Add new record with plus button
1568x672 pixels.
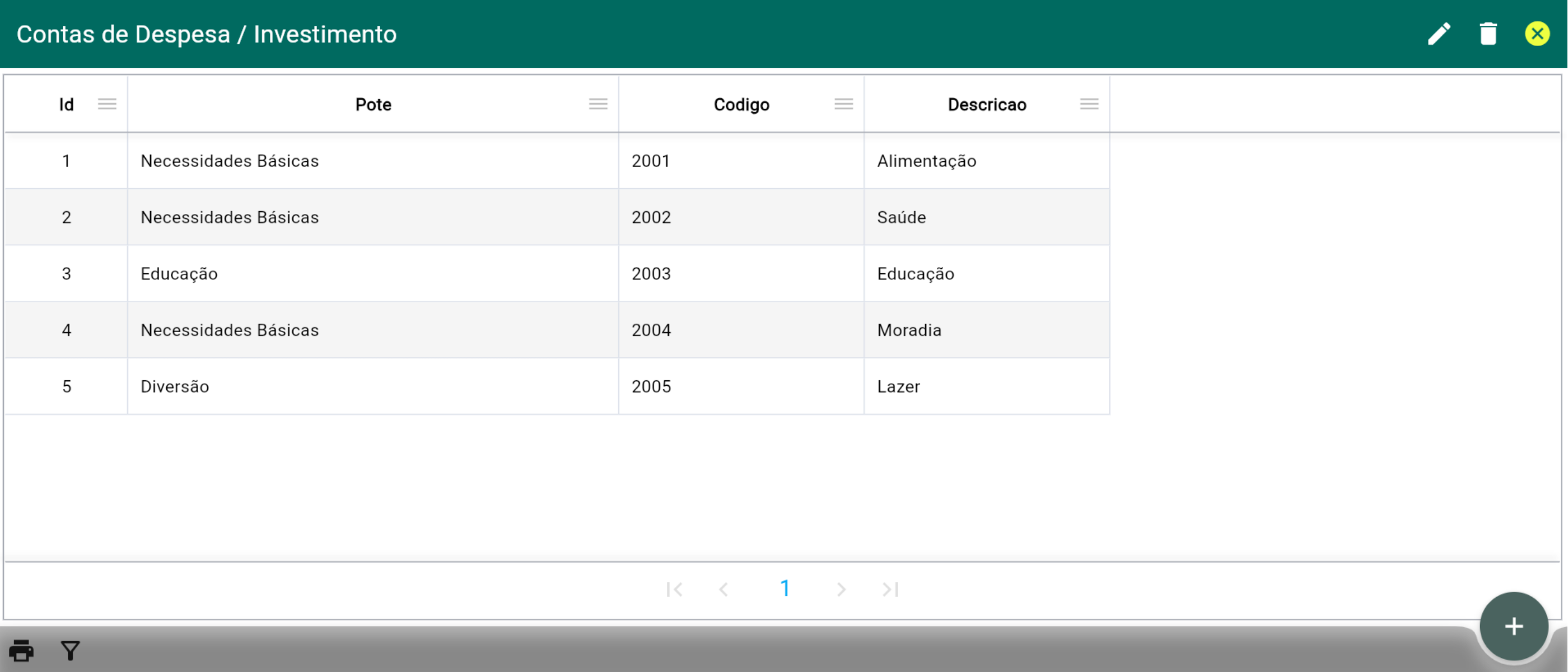pyautogui.click(x=1514, y=626)
